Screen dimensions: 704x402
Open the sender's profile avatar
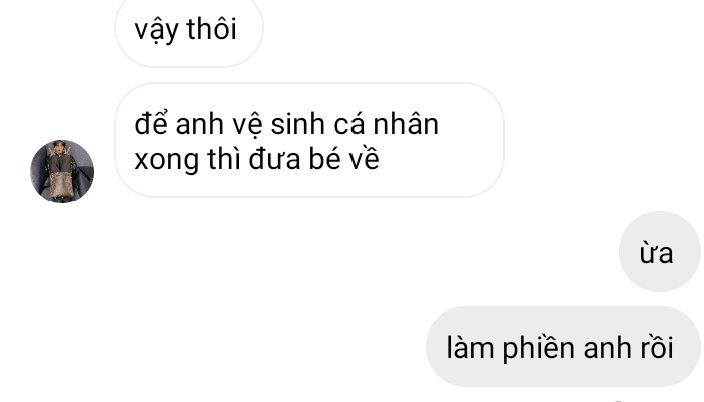point(62,171)
